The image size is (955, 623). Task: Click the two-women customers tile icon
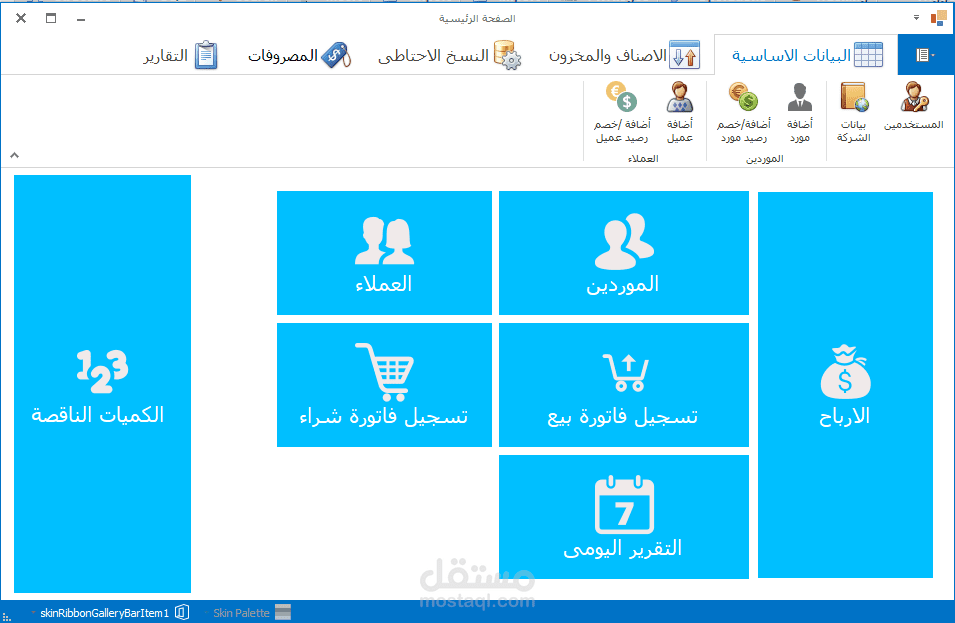(x=384, y=241)
